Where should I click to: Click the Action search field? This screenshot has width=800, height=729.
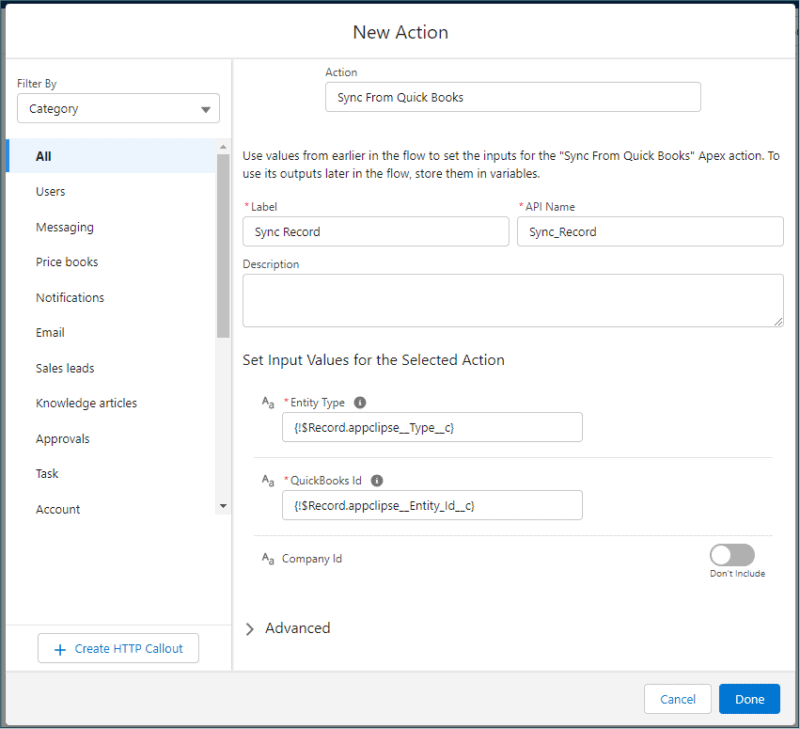tap(513, 97)
